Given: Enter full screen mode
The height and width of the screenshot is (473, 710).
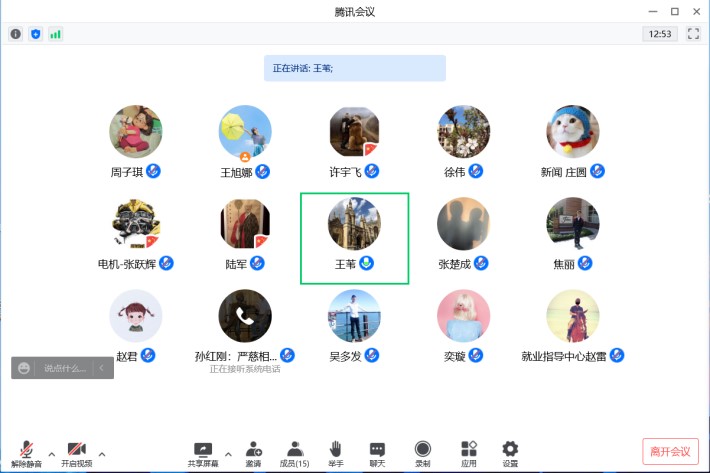Looking at the screenshot, I should (692, 33).
